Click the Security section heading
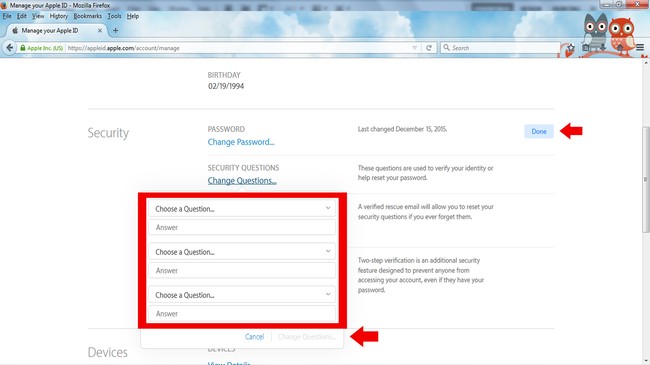This screenshot has height=365, width=650. point(108,133)
